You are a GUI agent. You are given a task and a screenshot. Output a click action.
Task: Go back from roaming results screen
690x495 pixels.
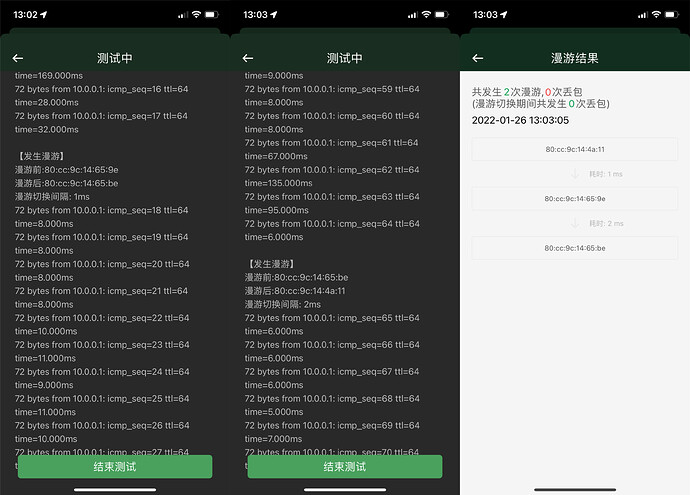coord(477,58)
